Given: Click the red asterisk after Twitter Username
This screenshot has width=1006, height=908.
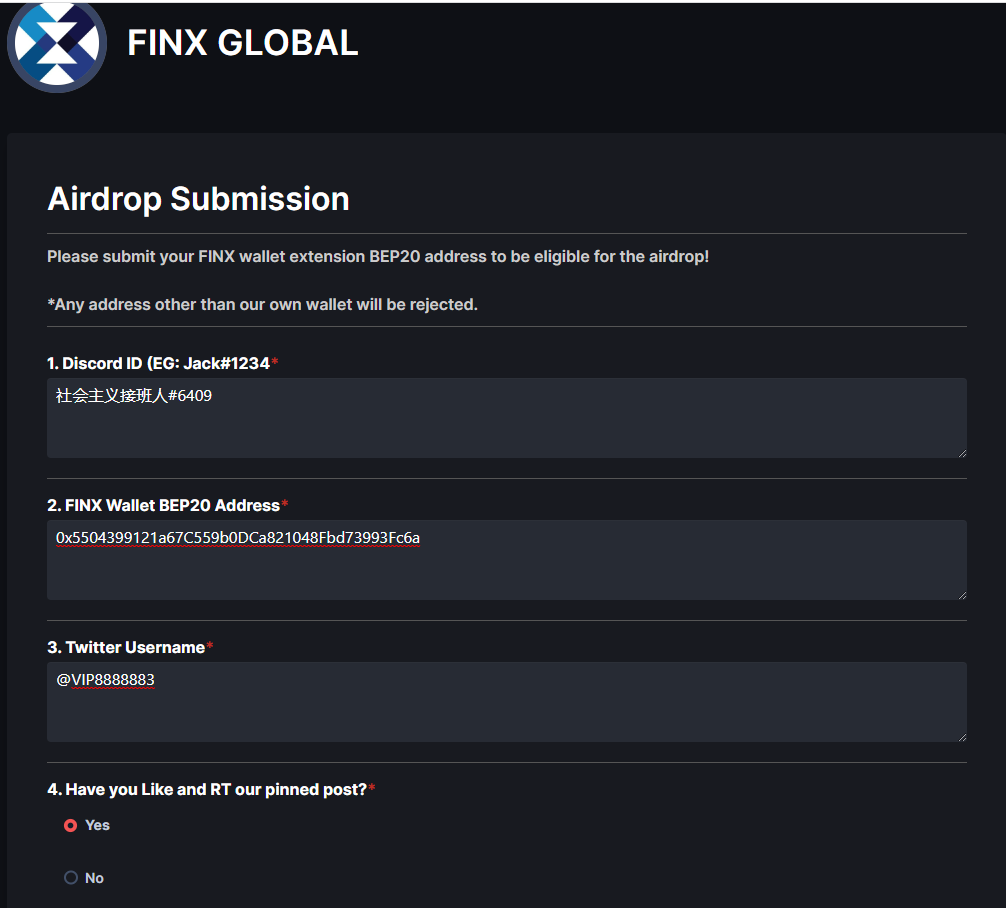Looking at the screenshot, I should tap(210, 647).
